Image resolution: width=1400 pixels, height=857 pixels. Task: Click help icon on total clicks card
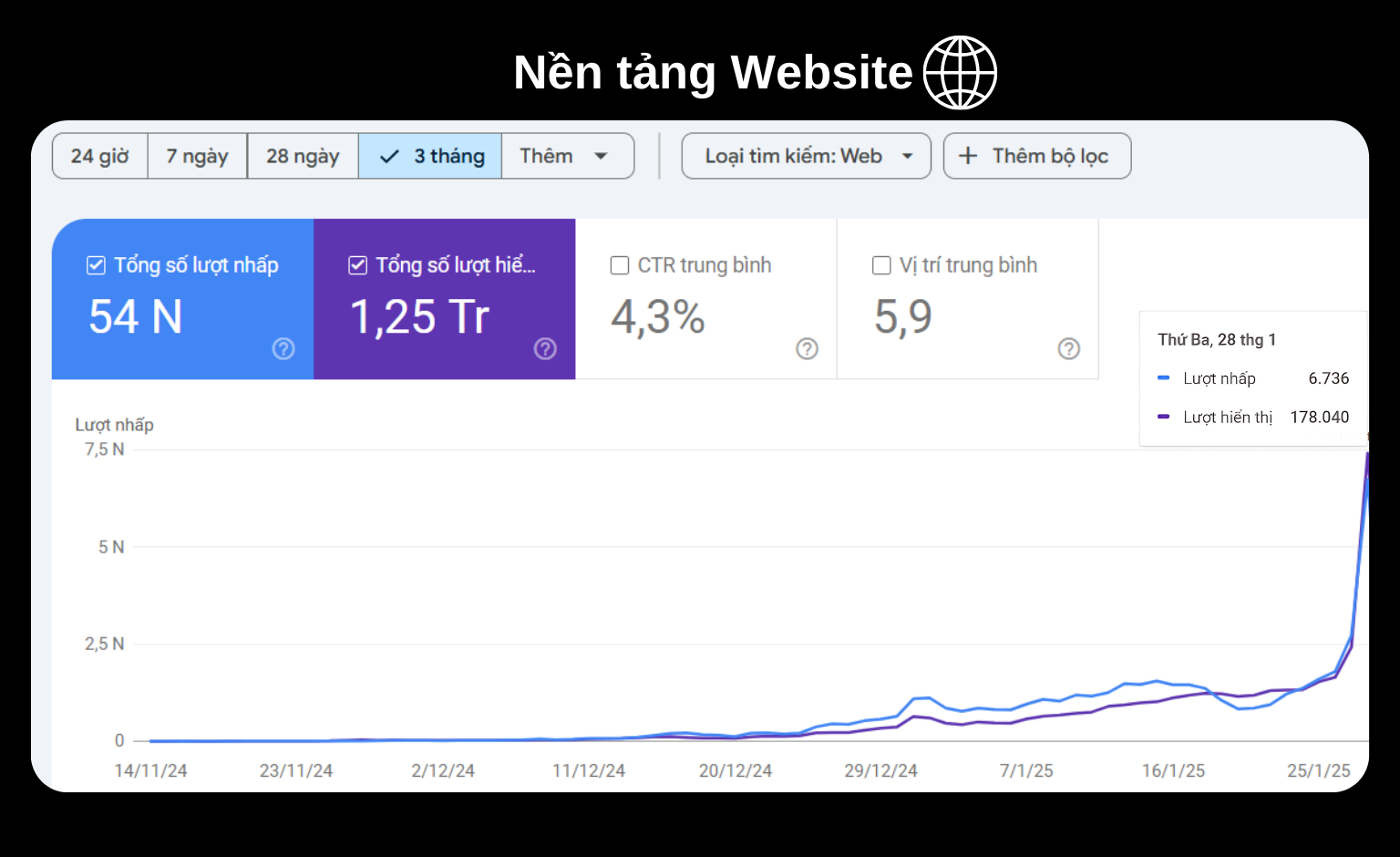point(283,348)
